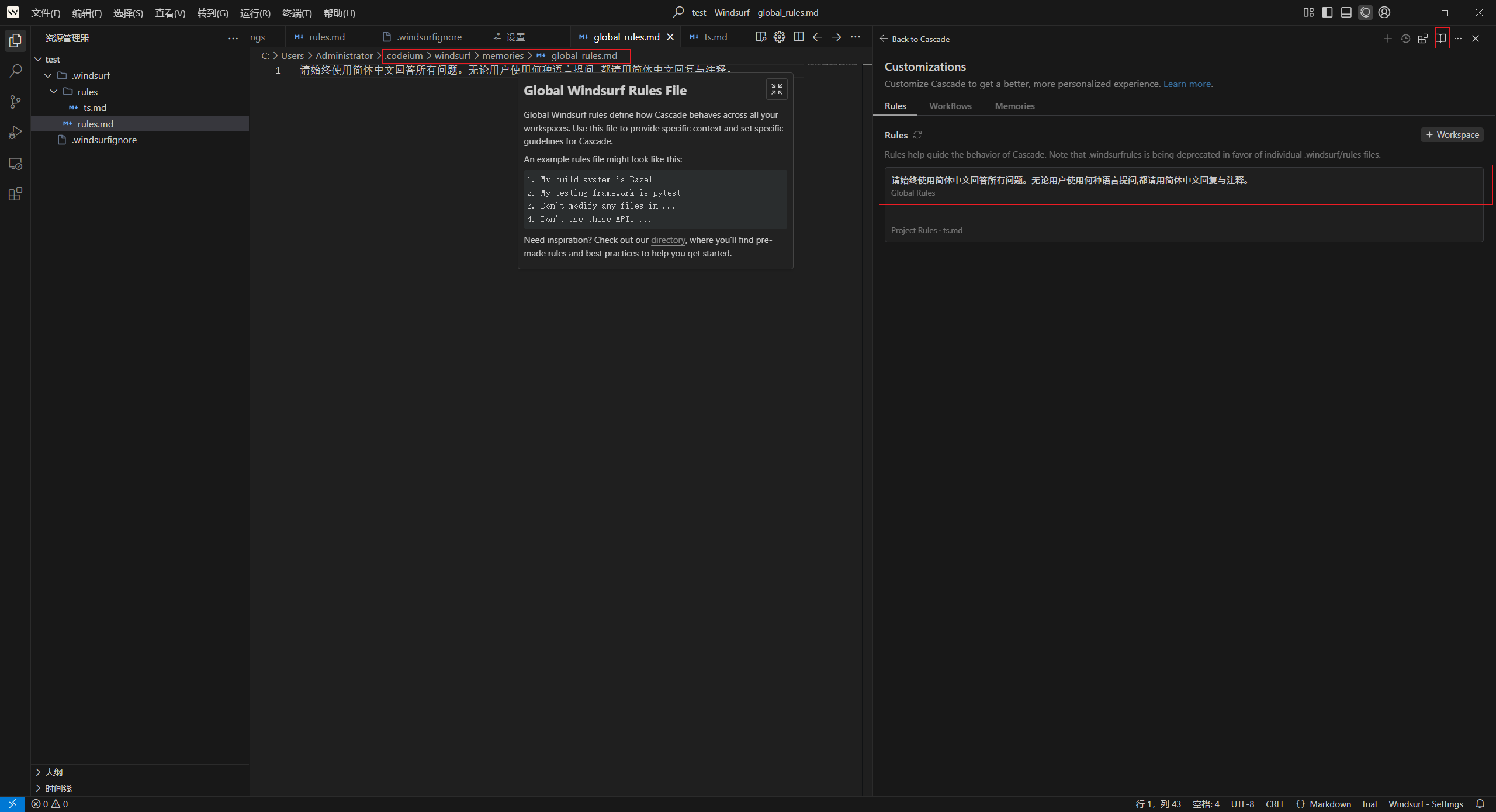Click the + Workspace button

click(x=1452, y=135)
